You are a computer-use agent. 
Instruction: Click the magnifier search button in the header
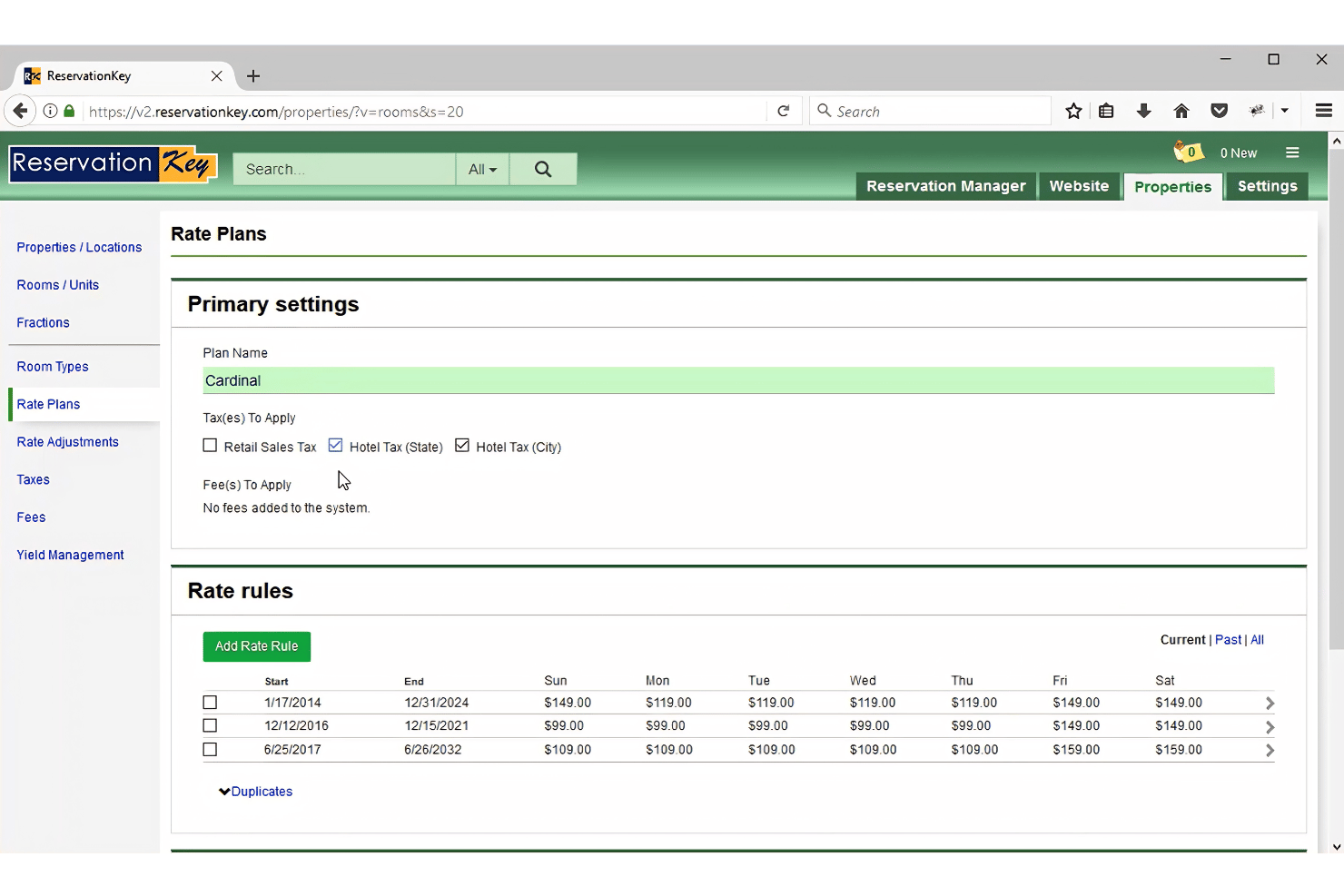543,169
